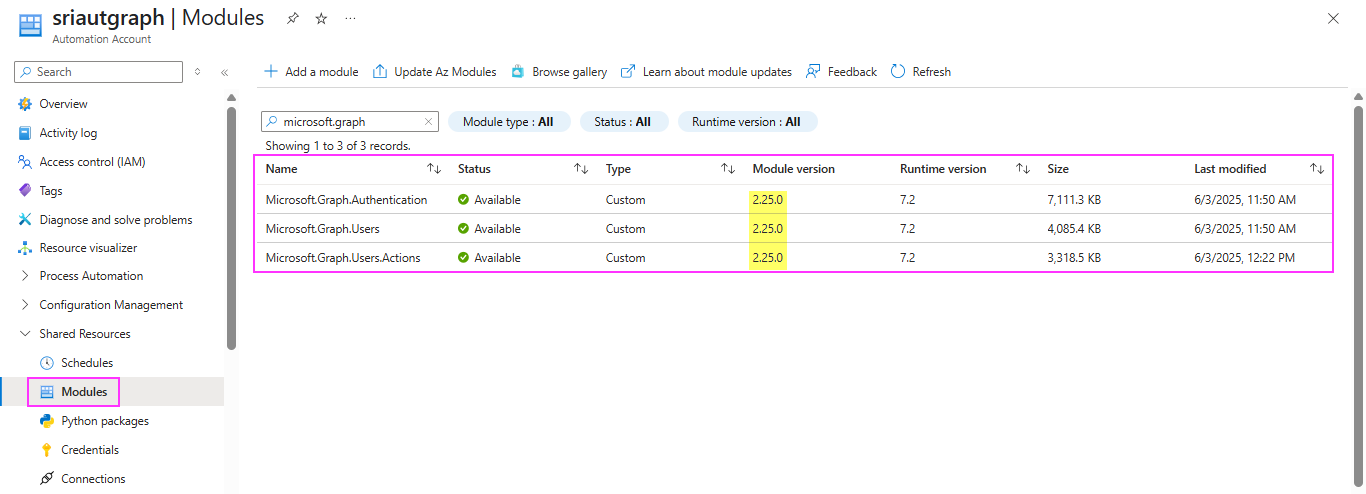The height and width of the screenshot is (494, 1366).
Task: Close the Modules blade
Action: pyautogui.click(x=1333, y=18)
